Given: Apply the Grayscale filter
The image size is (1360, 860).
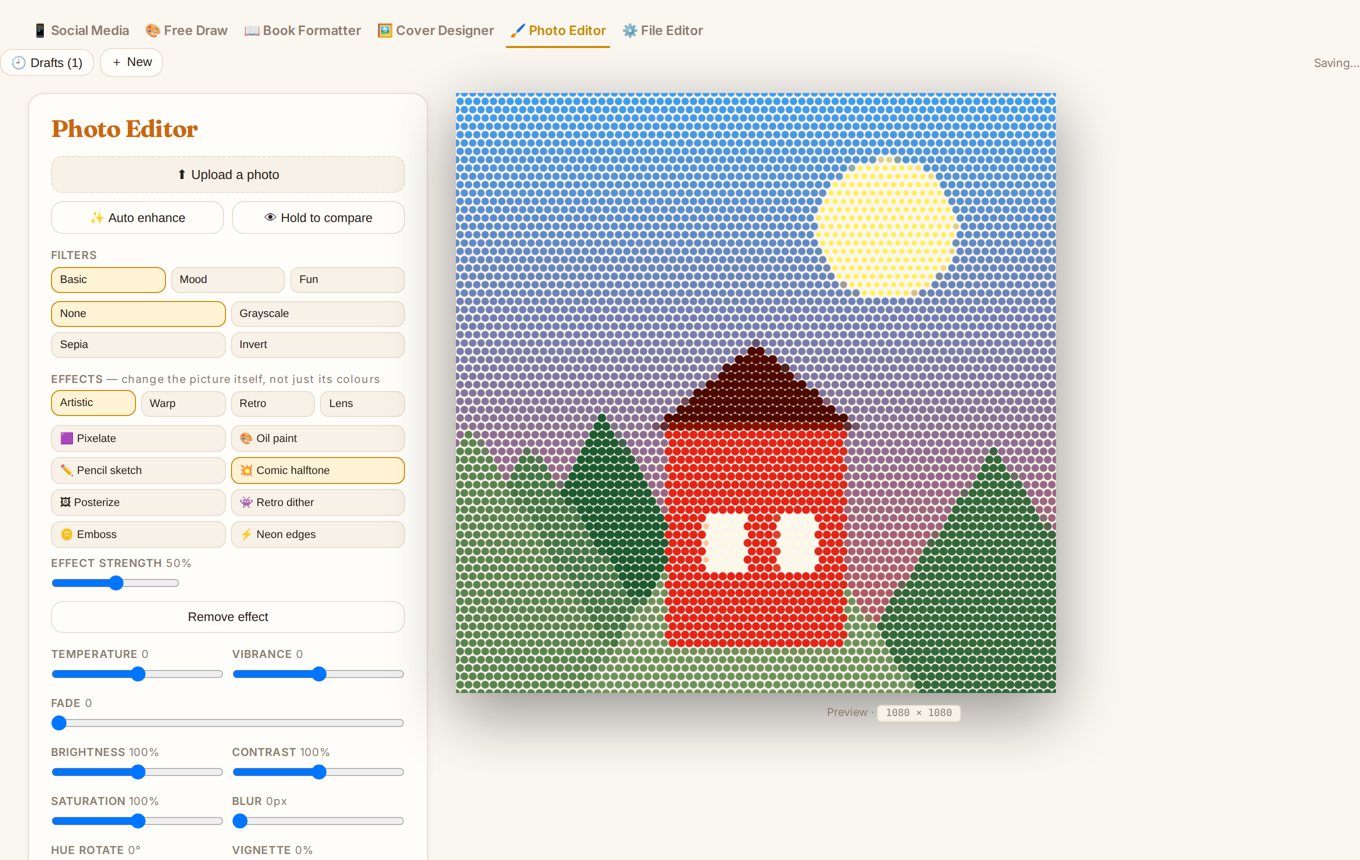Looking at the screenshot, I should click(318, 314).
